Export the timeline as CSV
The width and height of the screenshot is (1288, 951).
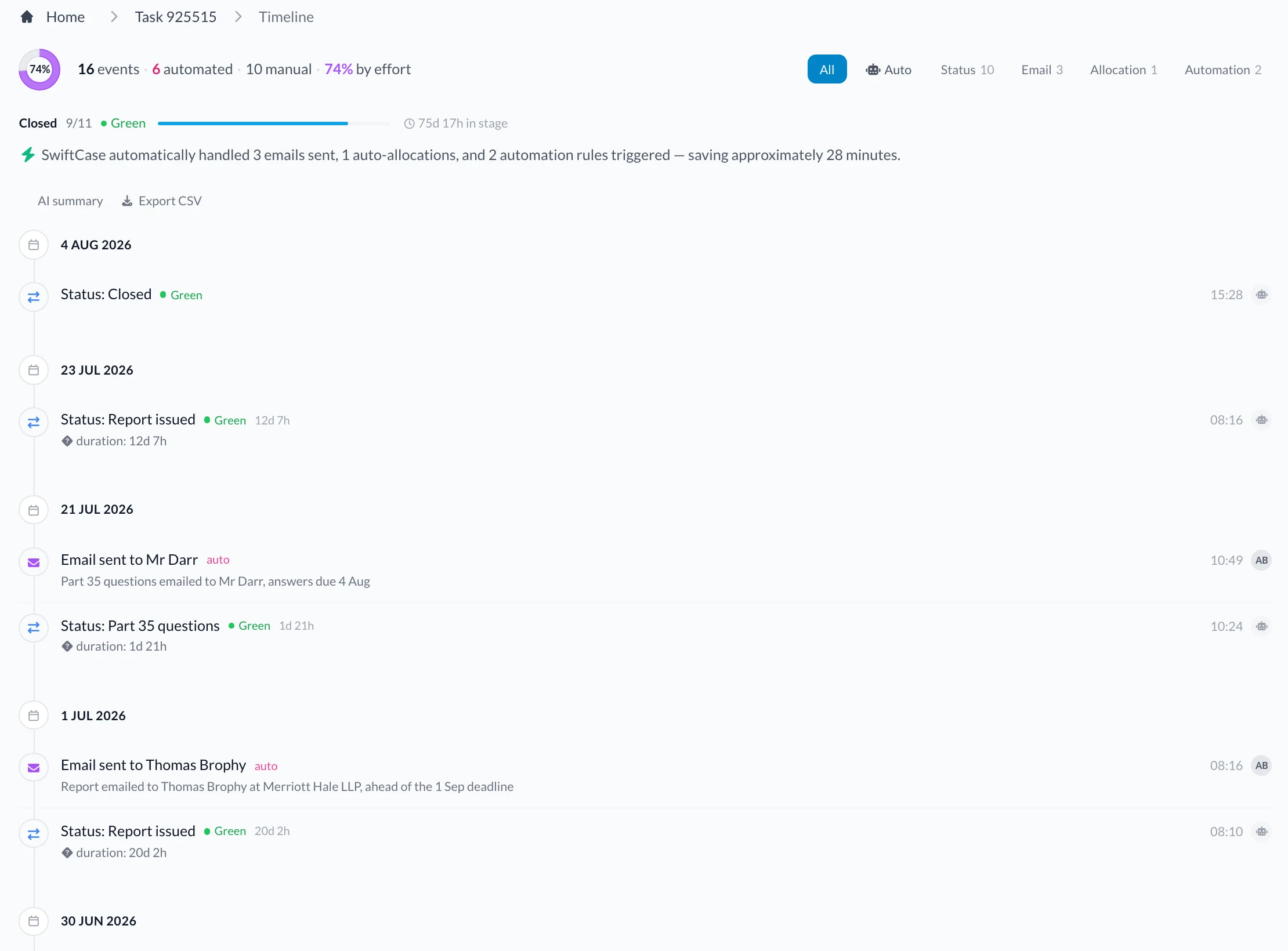click(161, 201)
